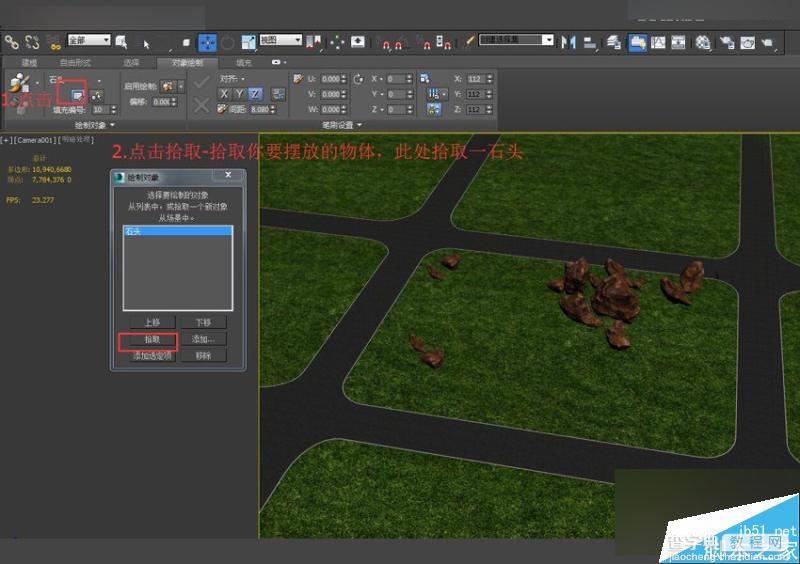Viewport: 800px width, 564px height.
Task: Toggle the icon button right of Z align
Action: (279, 94)
